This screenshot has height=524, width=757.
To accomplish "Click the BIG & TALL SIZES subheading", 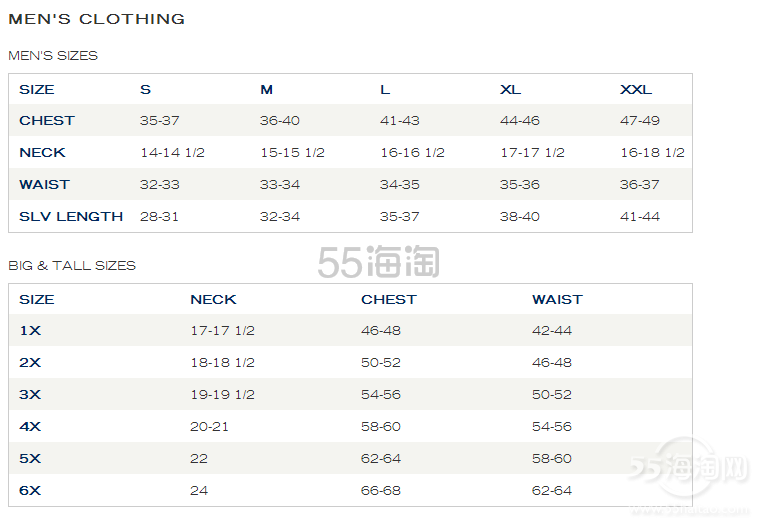I will click(72, 266).
